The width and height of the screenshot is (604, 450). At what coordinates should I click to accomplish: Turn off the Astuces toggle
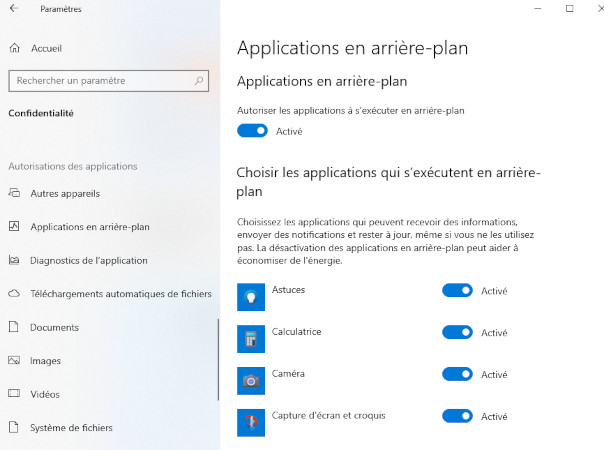pos(457,290)
